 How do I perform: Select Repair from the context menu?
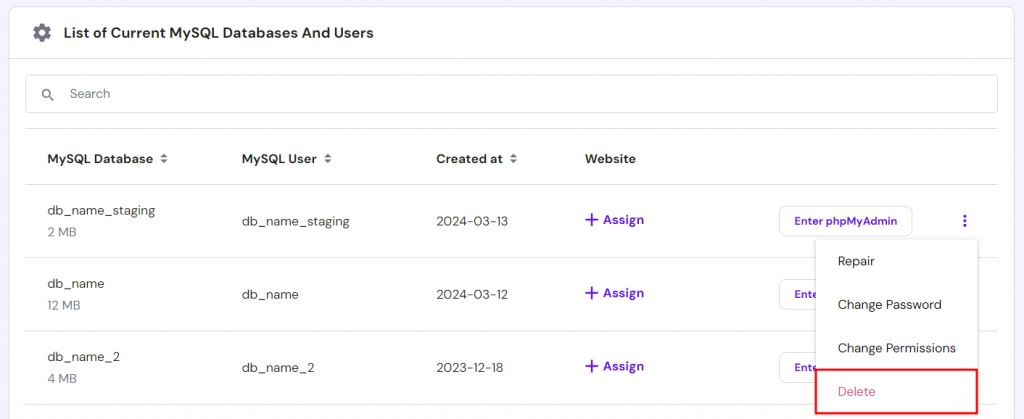[856, 261]
